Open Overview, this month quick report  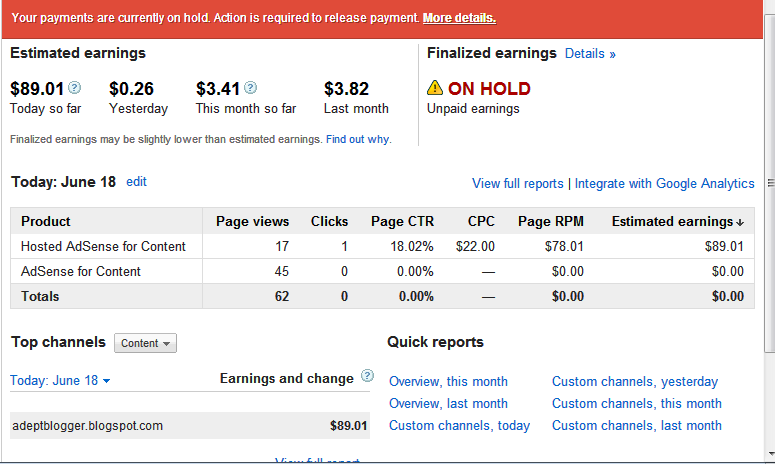[x=448, y=382]
